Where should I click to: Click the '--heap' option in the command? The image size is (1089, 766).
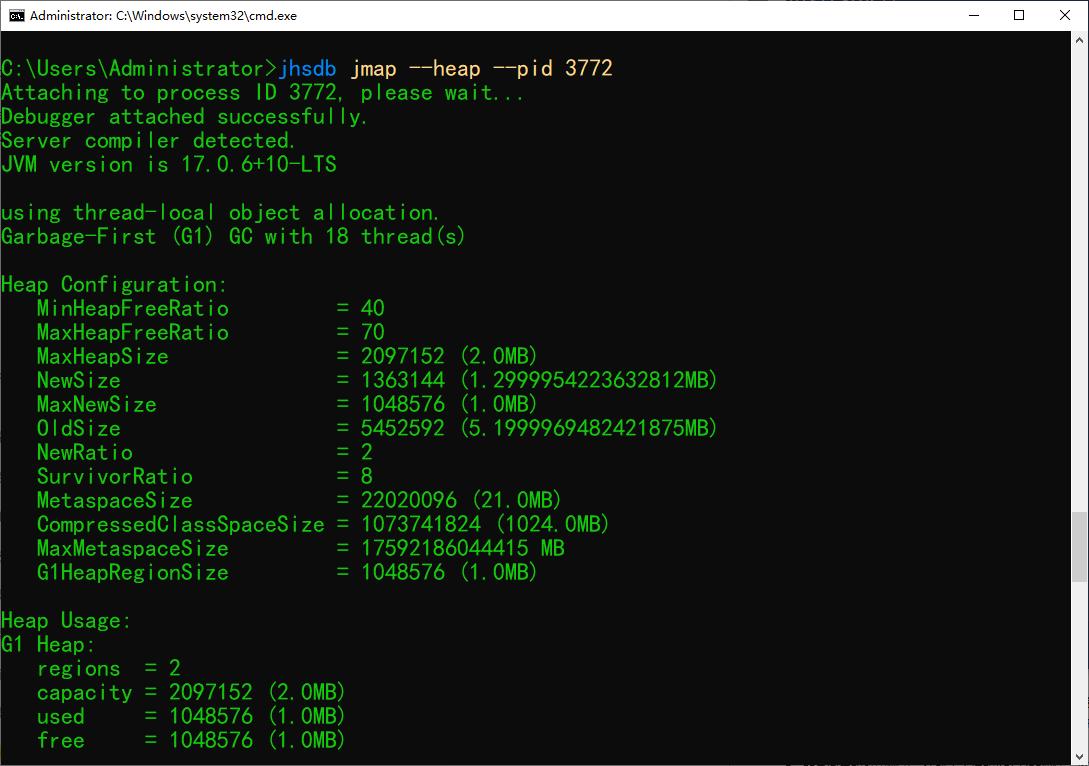click(x=444, y=69)
